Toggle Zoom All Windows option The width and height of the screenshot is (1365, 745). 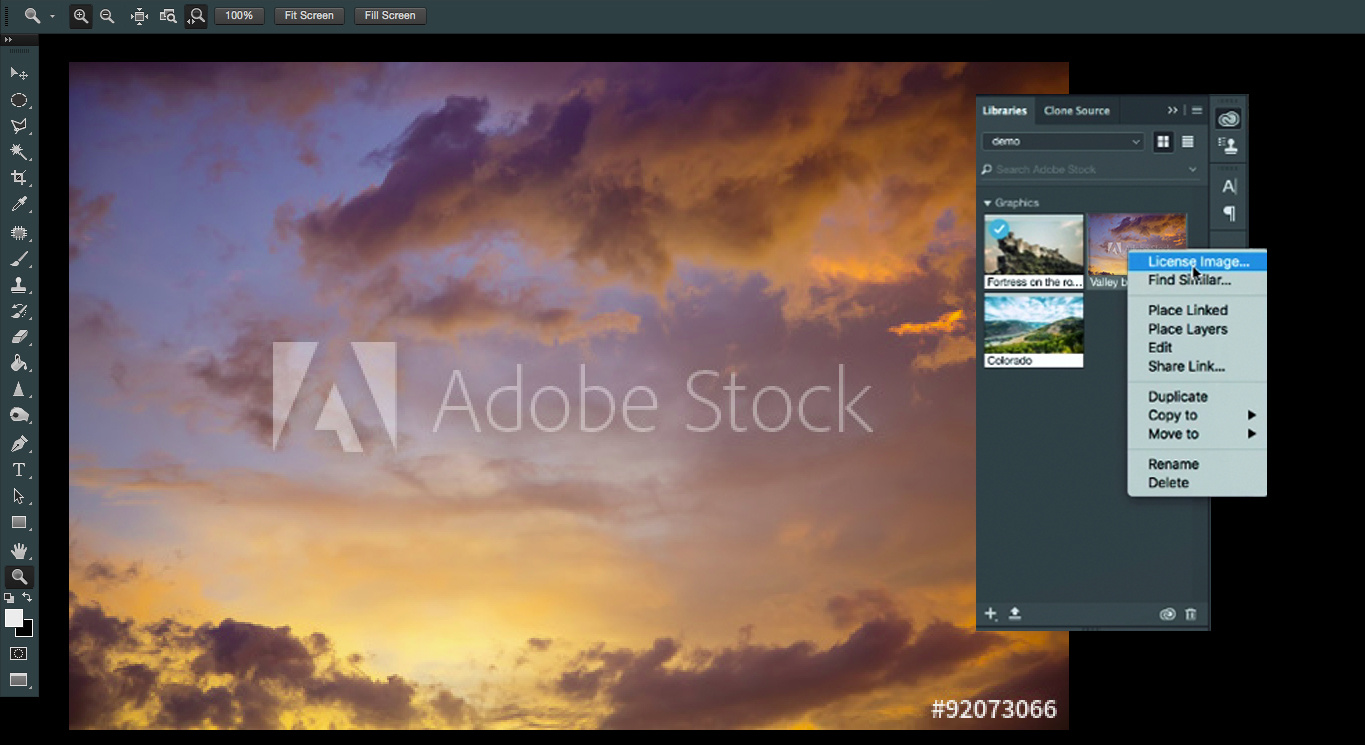coord(168,16)
